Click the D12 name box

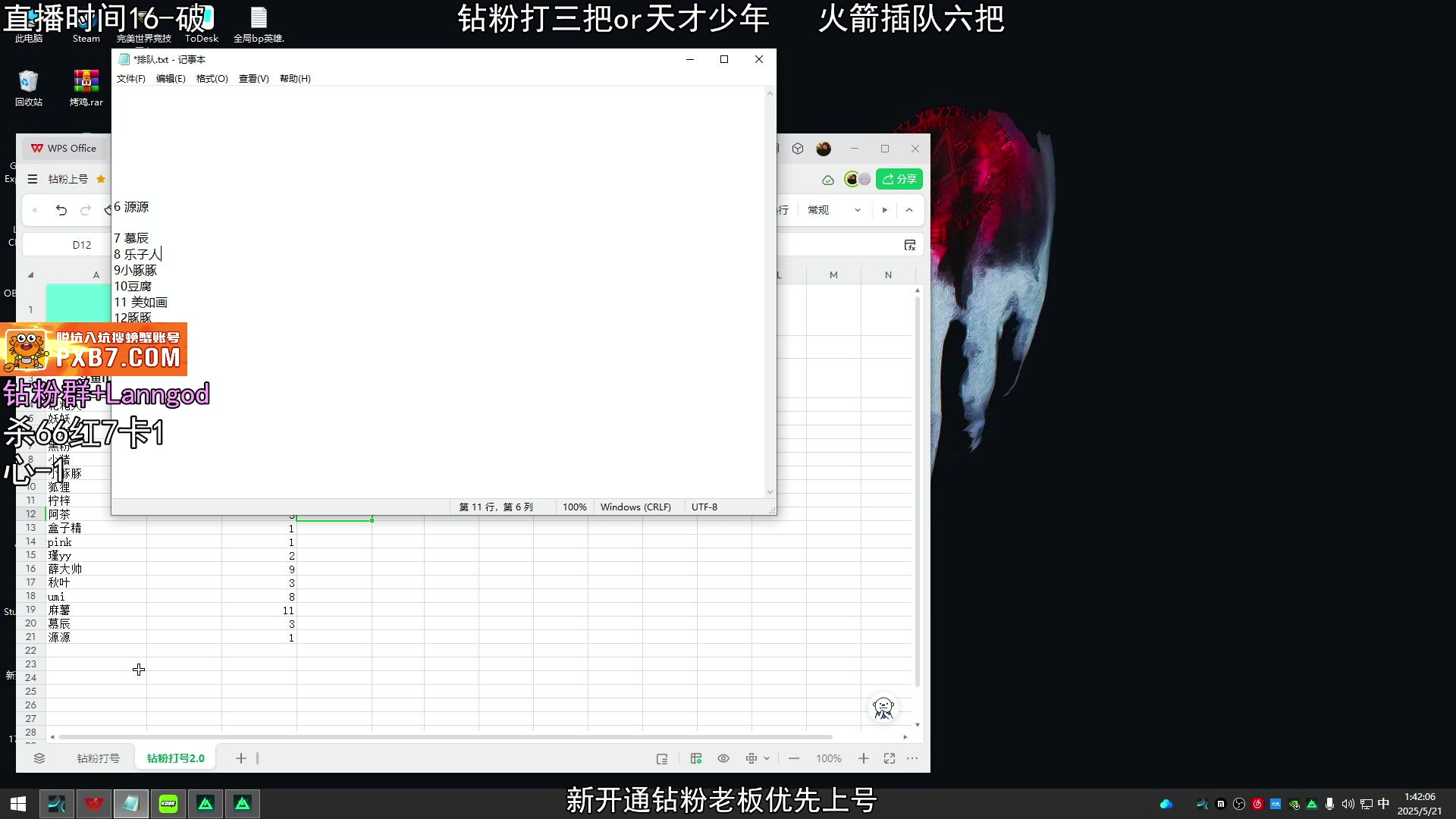82,245
